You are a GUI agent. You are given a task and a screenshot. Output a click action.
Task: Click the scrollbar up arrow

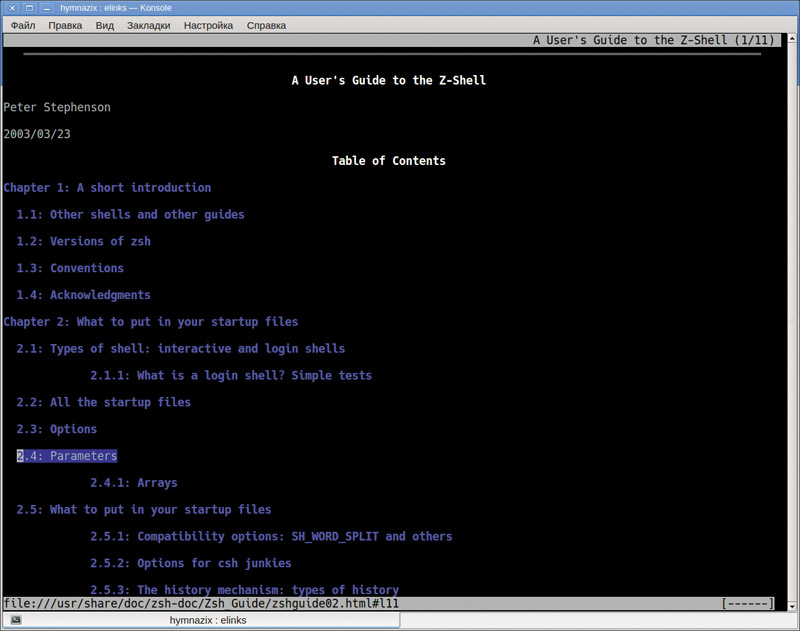[792, 38]
